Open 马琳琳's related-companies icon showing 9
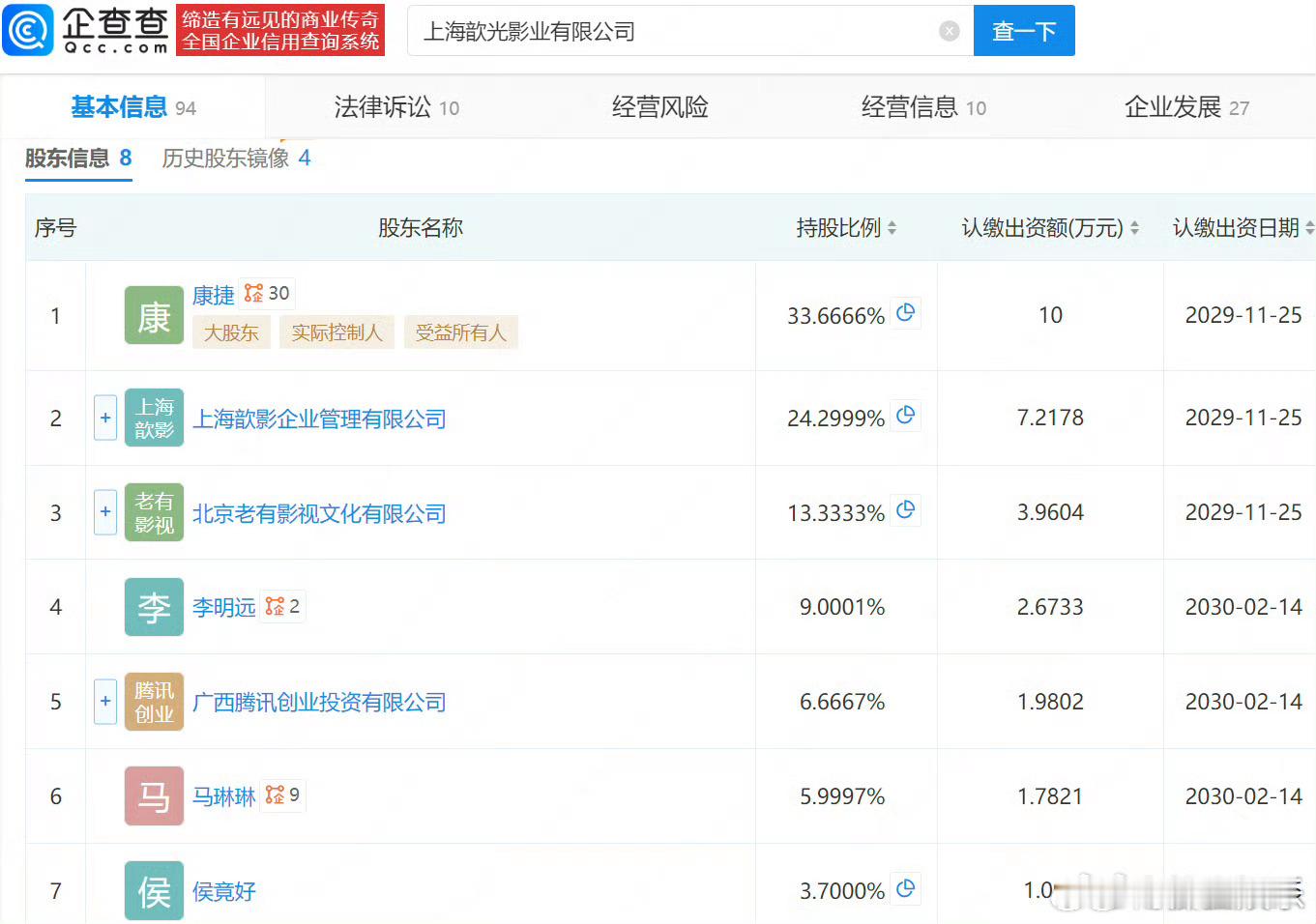 pos(283,795)
